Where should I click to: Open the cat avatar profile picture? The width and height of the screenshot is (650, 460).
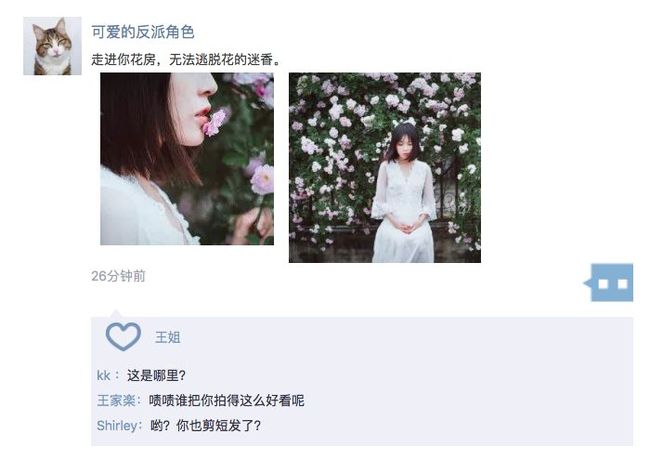[52, 46]
